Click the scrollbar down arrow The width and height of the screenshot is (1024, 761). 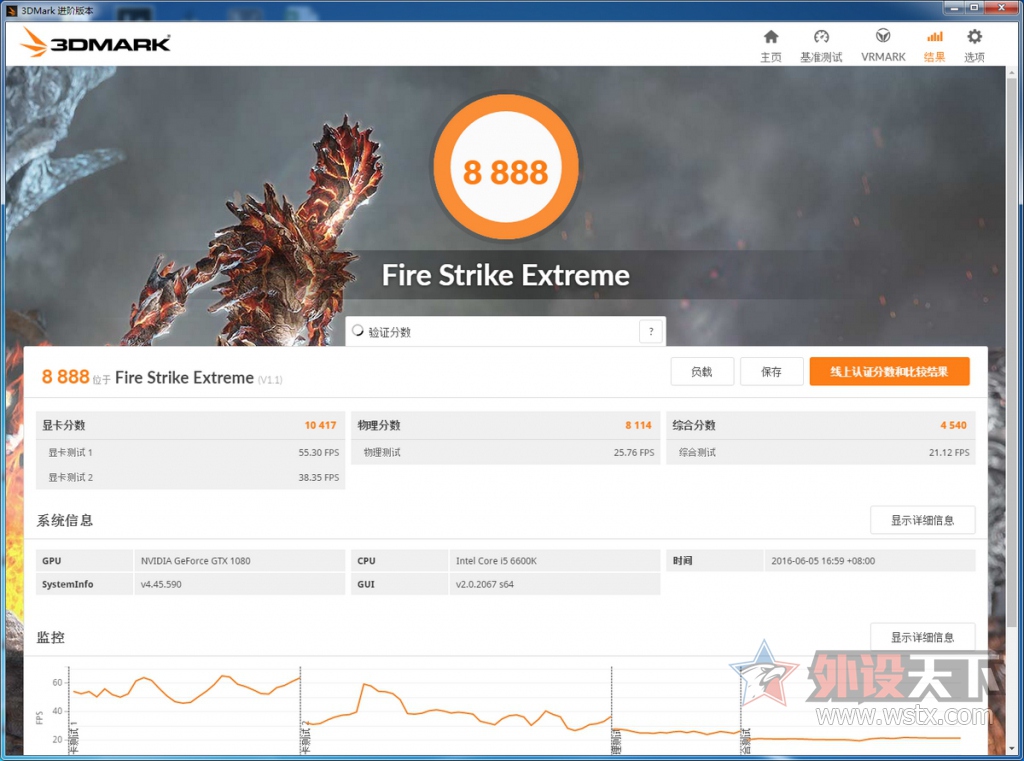point(1012,749)
